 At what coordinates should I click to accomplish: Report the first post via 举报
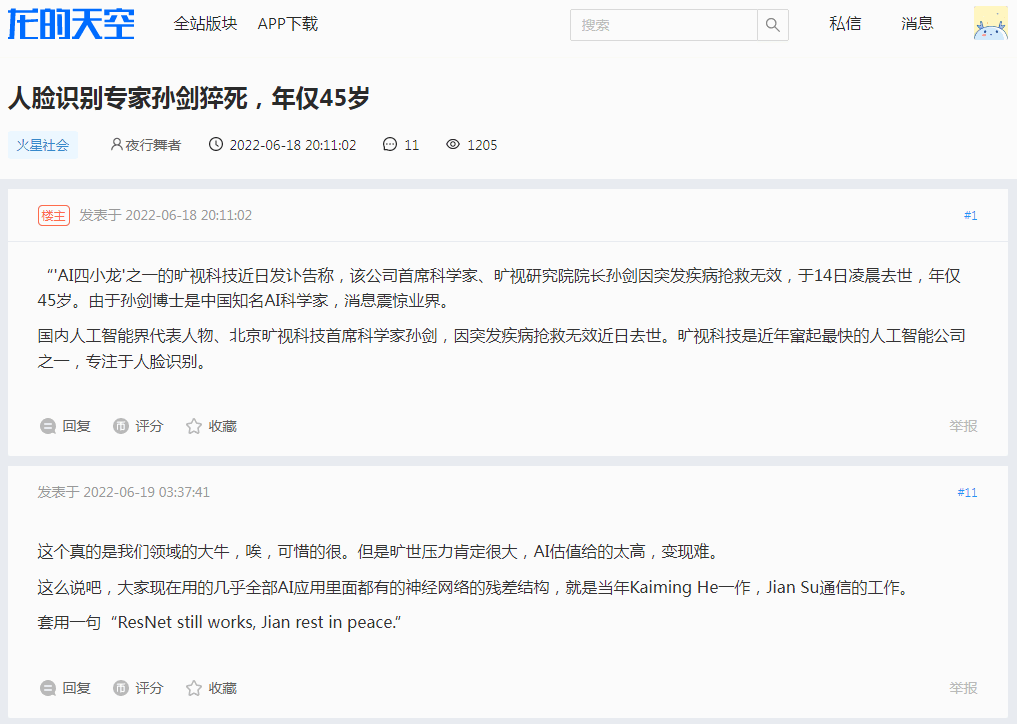coord(963,426)
